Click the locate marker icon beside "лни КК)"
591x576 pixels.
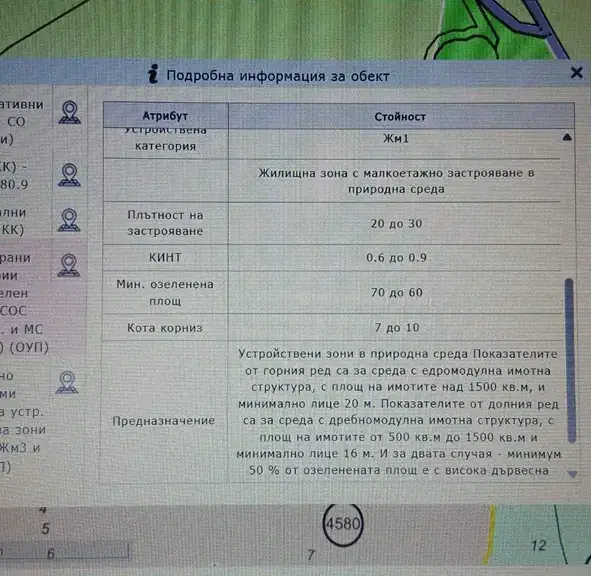click(69, 220)
